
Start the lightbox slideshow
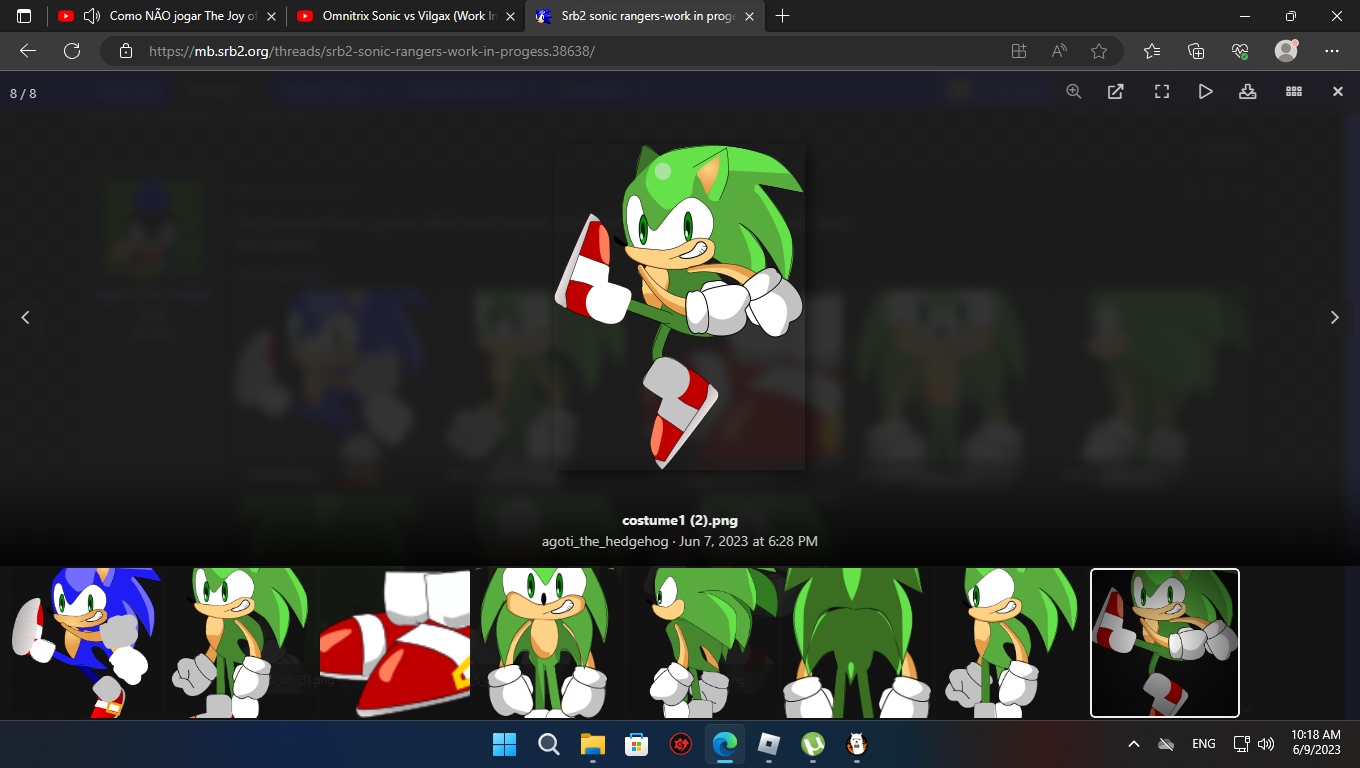tap(1205, 92)
